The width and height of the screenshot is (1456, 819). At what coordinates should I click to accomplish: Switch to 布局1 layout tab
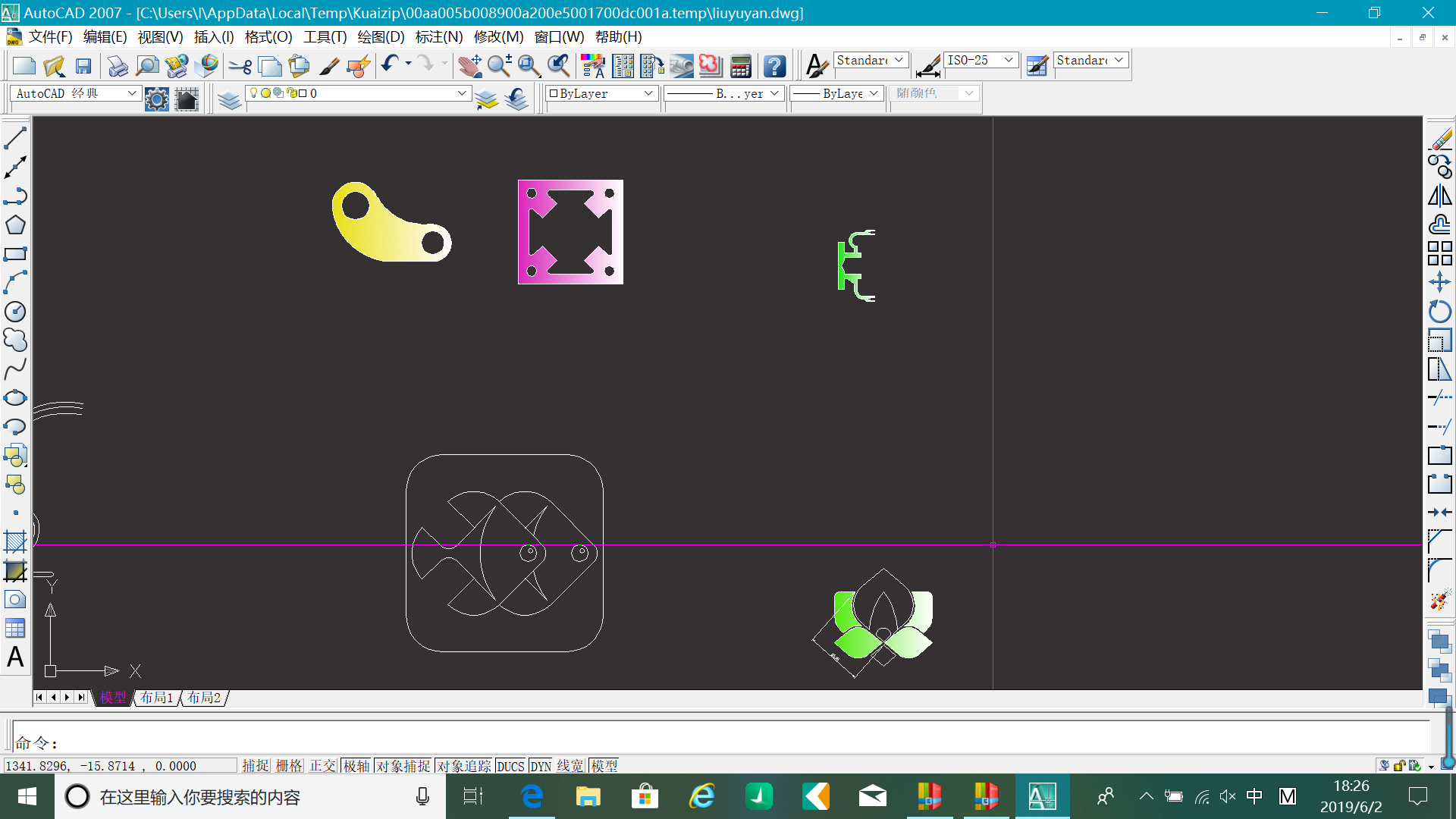(157, 698)
